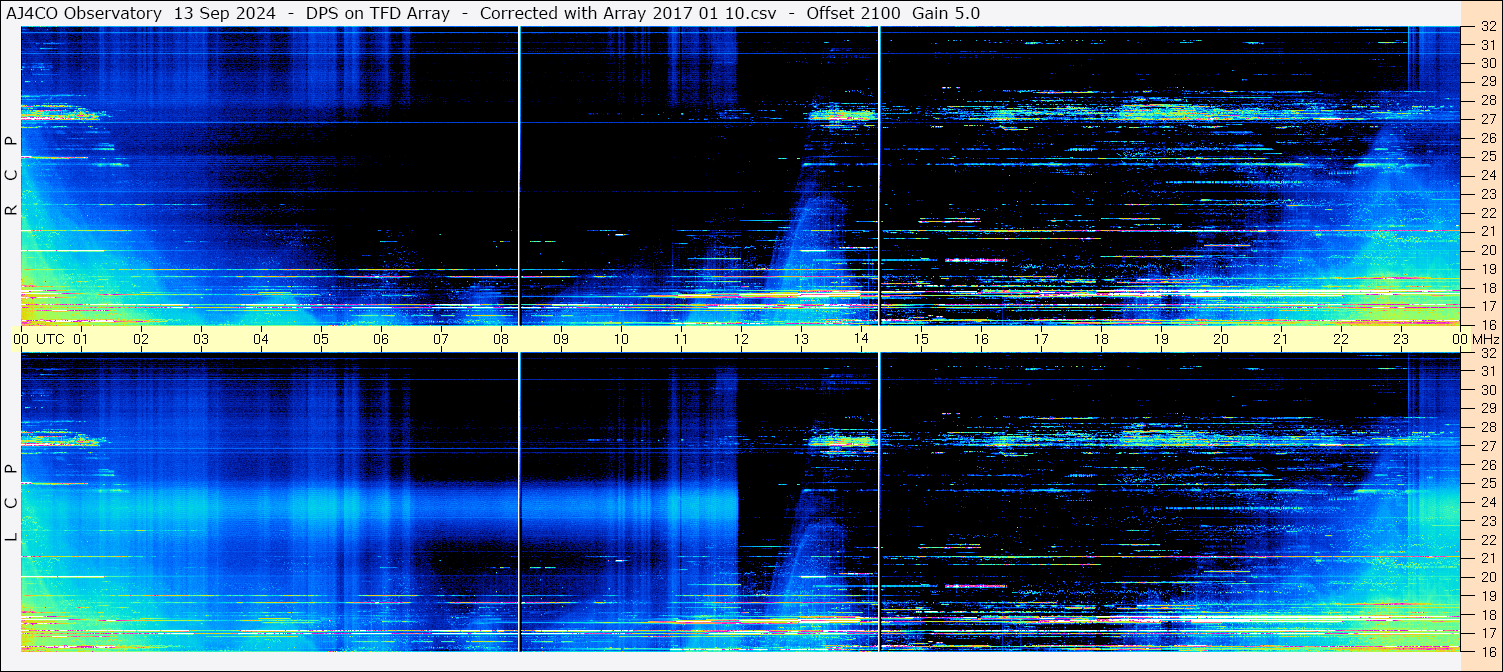Image resolution: width=1503 pixels, height=672 pixels.
Task: Click hour '02' on the UTC axis
Action: [x=141, y=339]
